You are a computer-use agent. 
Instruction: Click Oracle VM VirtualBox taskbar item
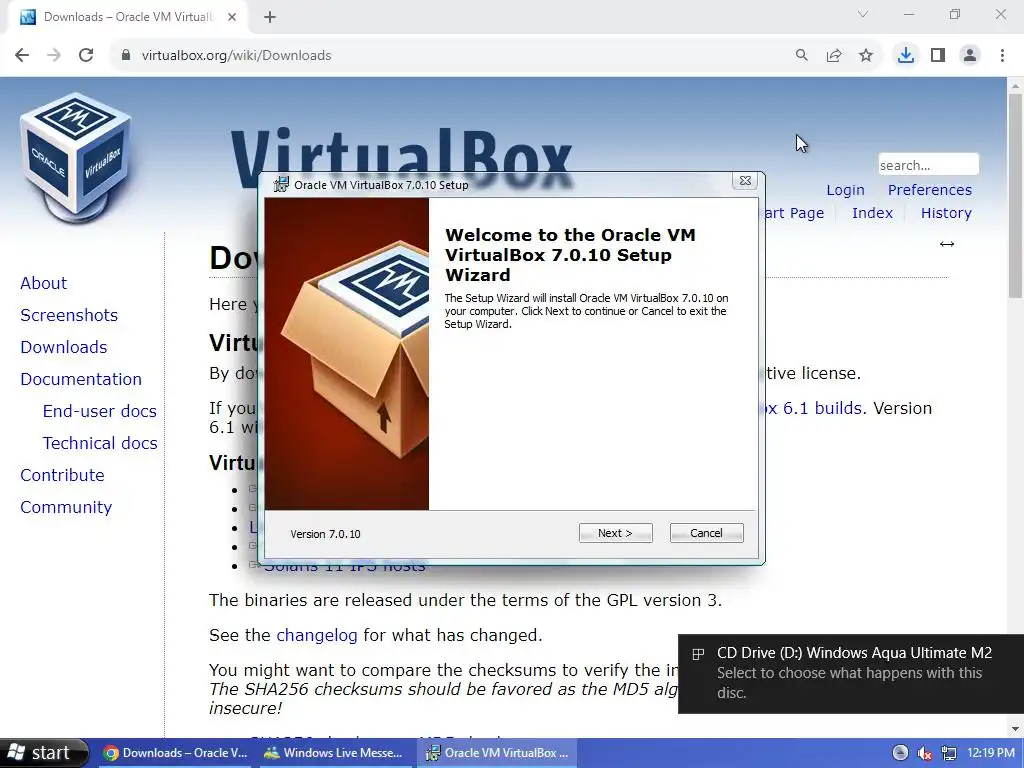[x=497, y=753]
